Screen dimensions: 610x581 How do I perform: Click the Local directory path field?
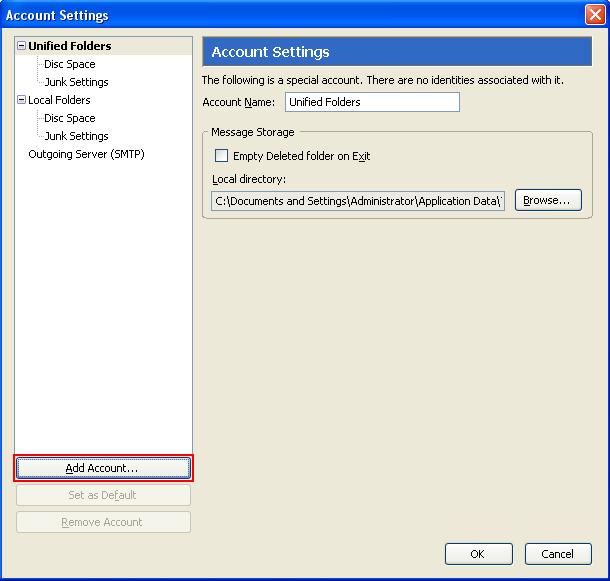click(358, 201)
